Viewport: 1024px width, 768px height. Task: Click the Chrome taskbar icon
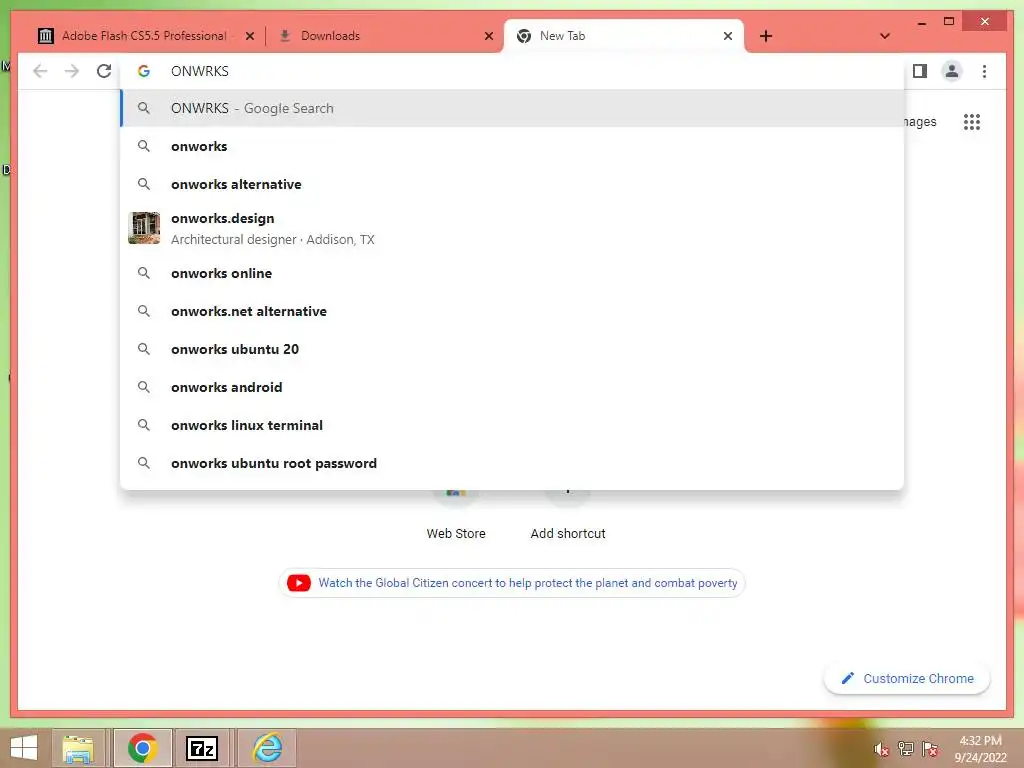[142, 748]
